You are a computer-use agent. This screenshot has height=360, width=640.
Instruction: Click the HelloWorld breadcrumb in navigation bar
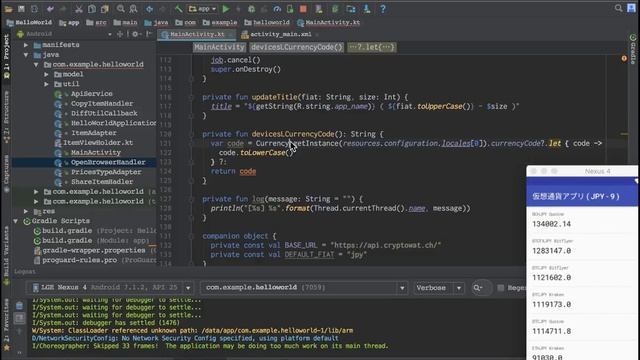click(29, 22)
